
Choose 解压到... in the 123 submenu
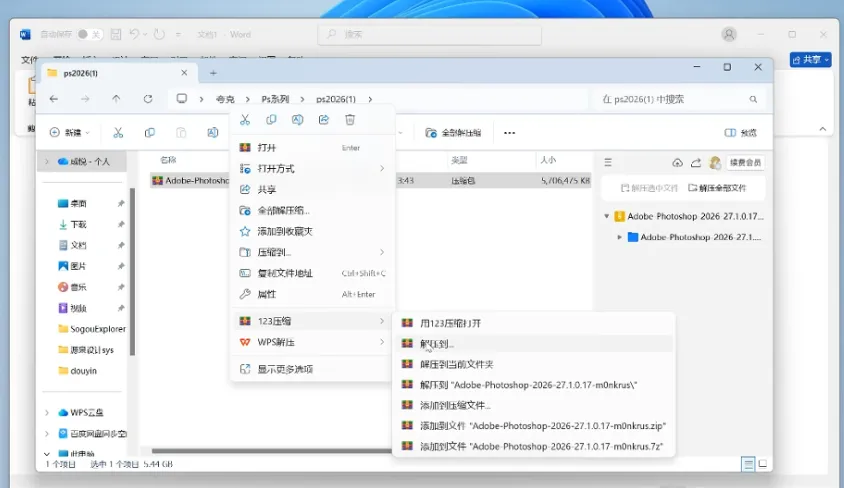pos(534,344)
